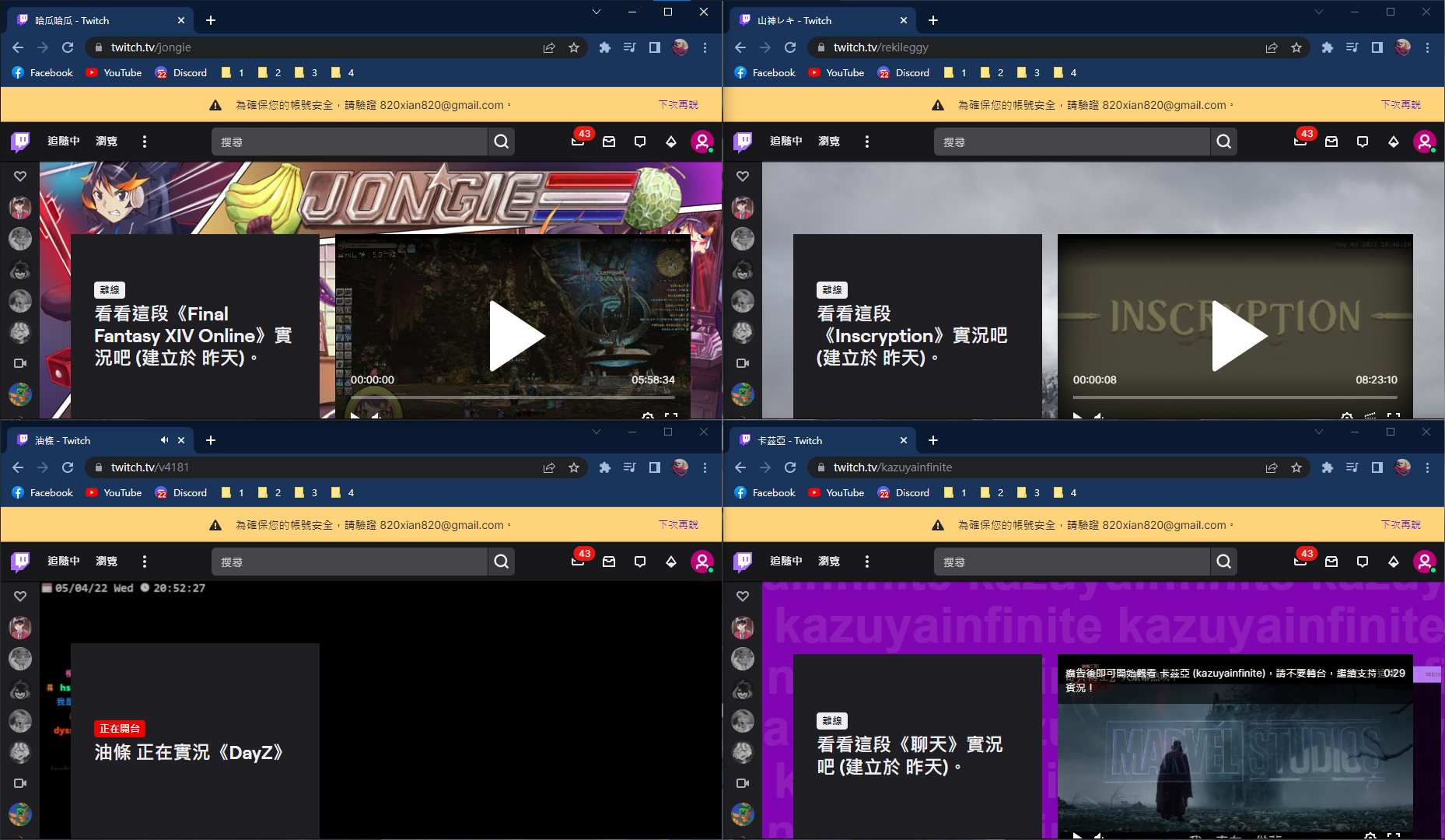Image resolution: width=1445 pixels, height=840 pixels.
Task: Open bookmark folder 1 in jongie window
Action: [233, 73]
